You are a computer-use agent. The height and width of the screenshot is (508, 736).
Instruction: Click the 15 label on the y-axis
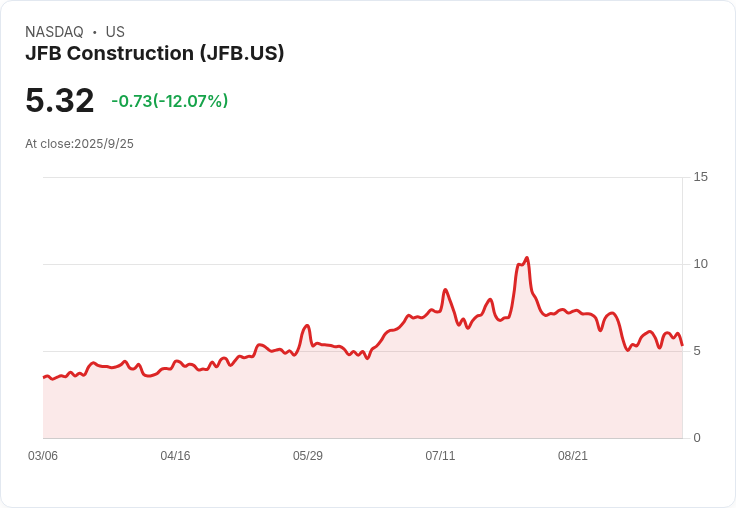coord(700,177)
